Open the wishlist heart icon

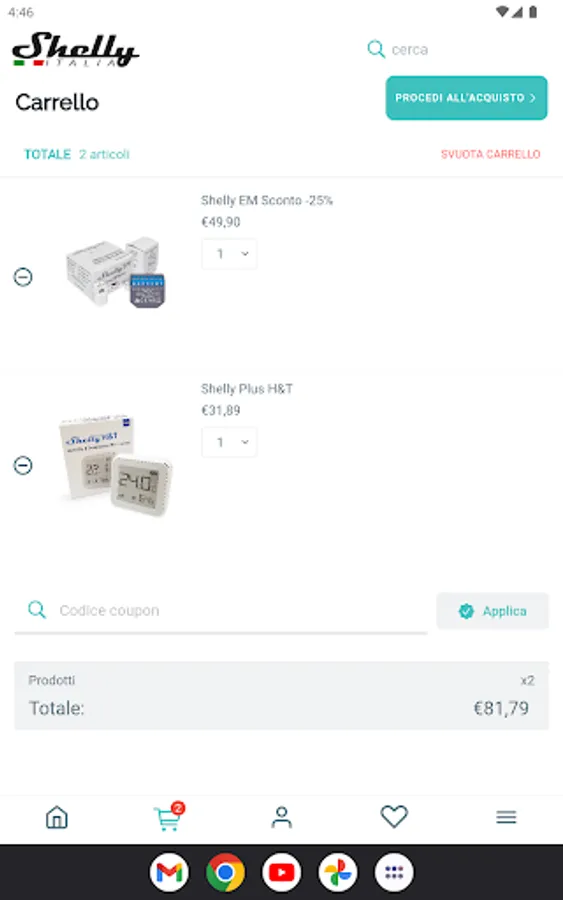point(394,816)
